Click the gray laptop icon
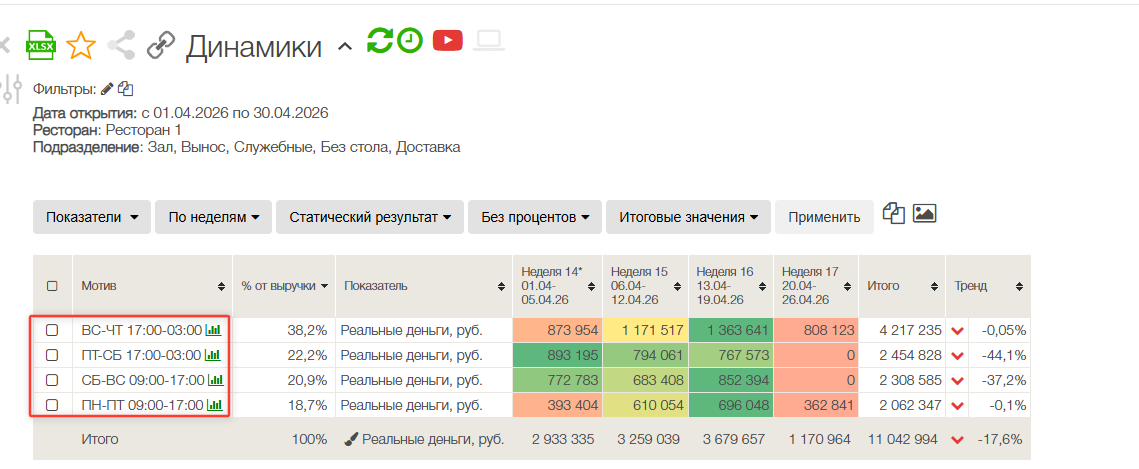The height and width of the screenshot is (469, 1139). [x=489, y=41]
